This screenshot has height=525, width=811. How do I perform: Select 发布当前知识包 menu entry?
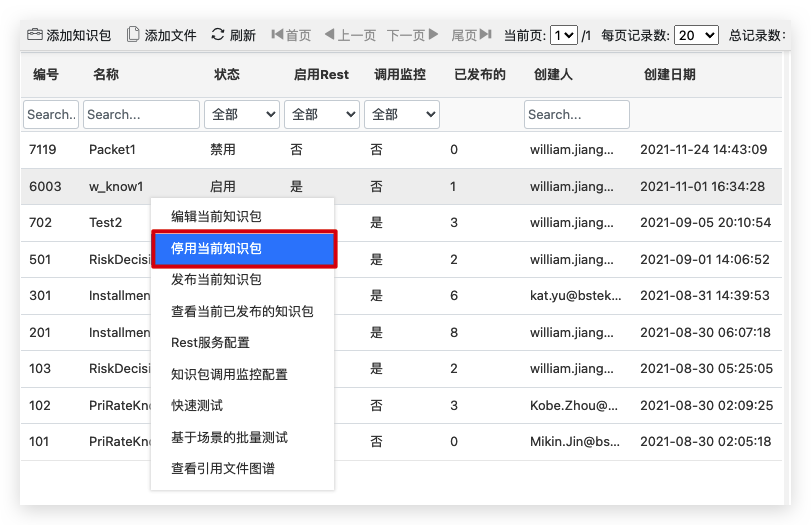click(216, 280)
